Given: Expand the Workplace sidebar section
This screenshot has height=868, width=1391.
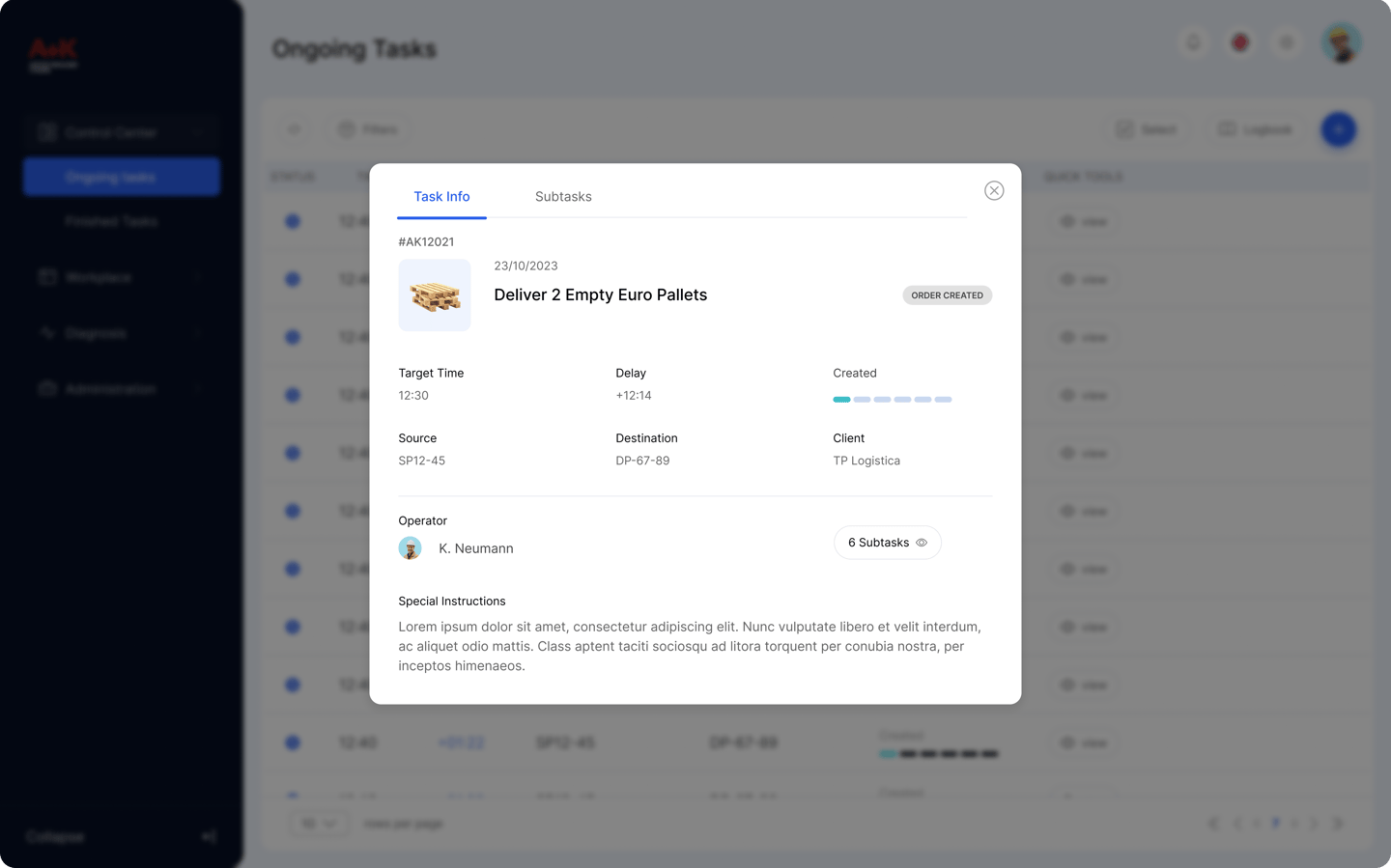Looking at the screenshot, I should coord(121,277).
